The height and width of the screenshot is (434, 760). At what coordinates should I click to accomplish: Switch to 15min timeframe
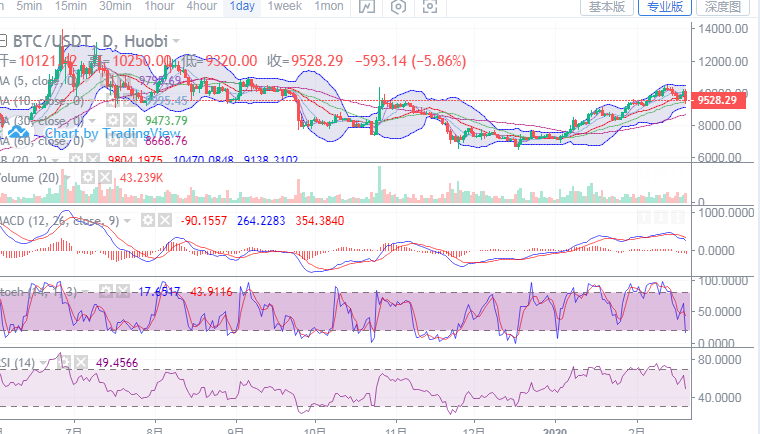click(71, 6)
